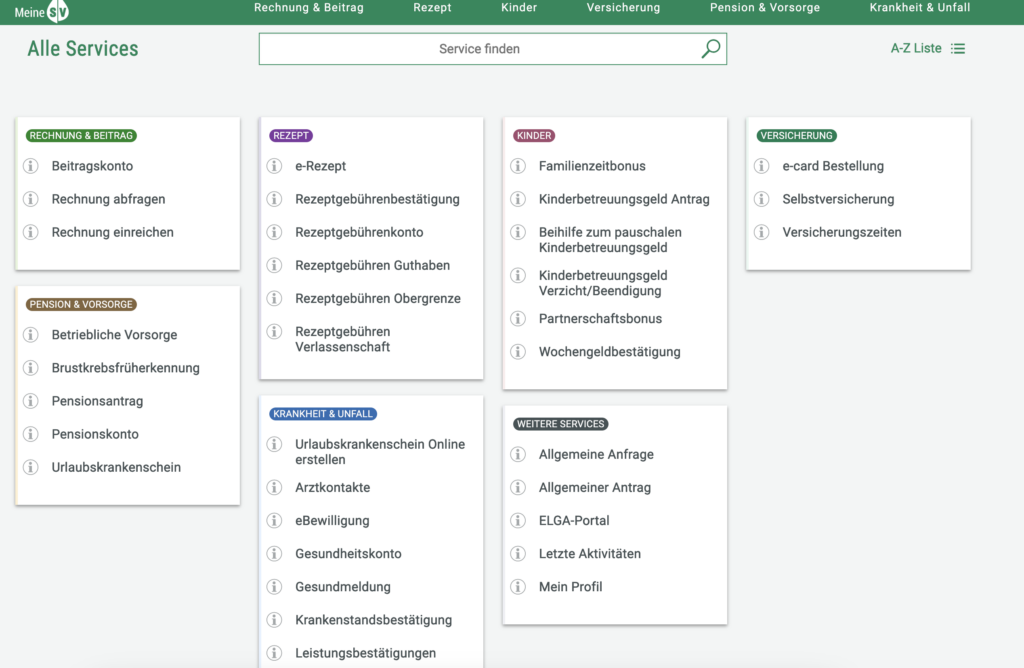Screen dimensions: 1024x668
Task: Show info for Rechnung abfragen
Action: [31, 199]
